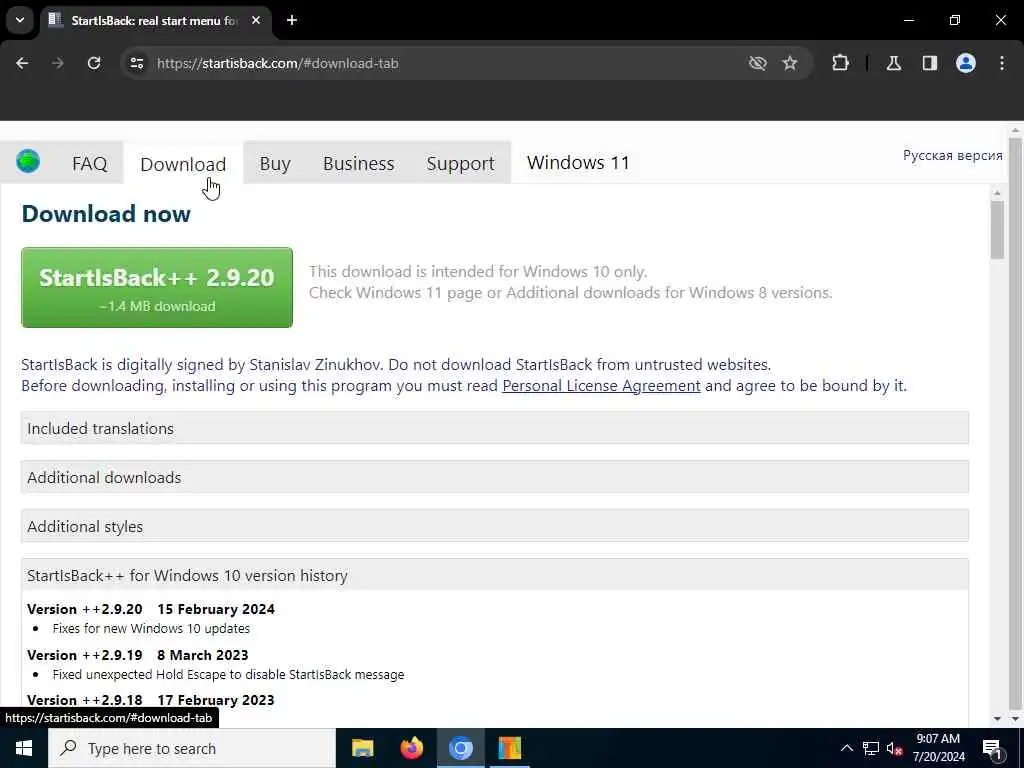The height and width of the screenshot is (768, 1024).
Task: Open the Windows 11 tab
Action: pos(578,163)
